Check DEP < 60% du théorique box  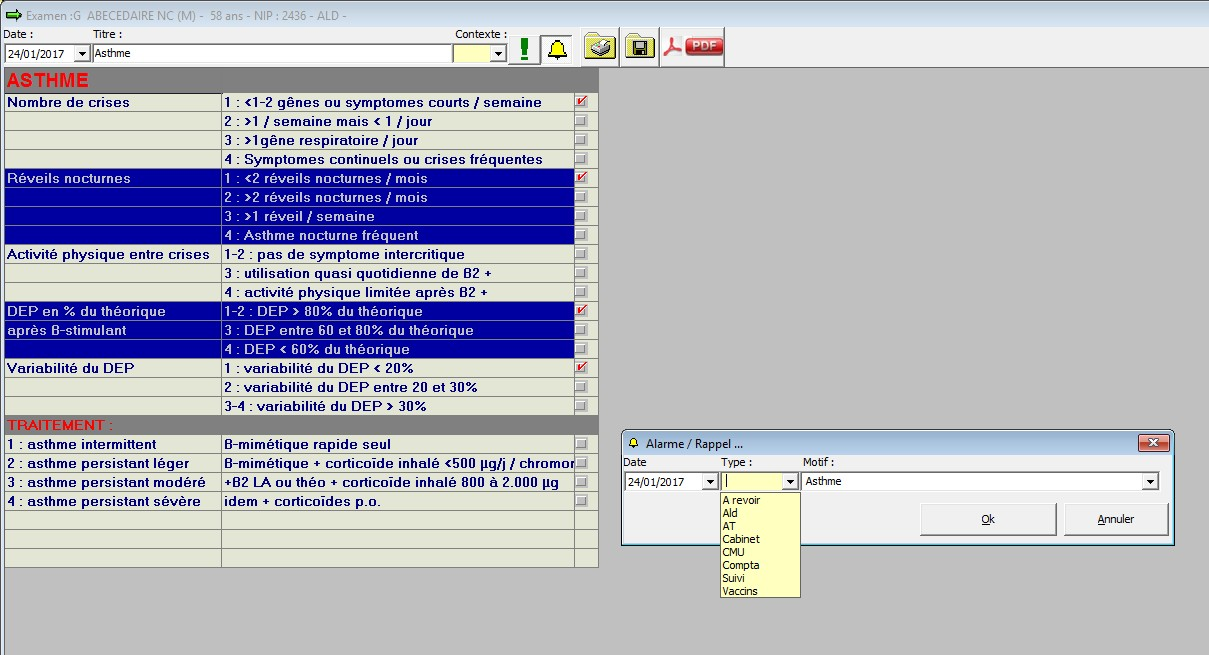[581, 349]
